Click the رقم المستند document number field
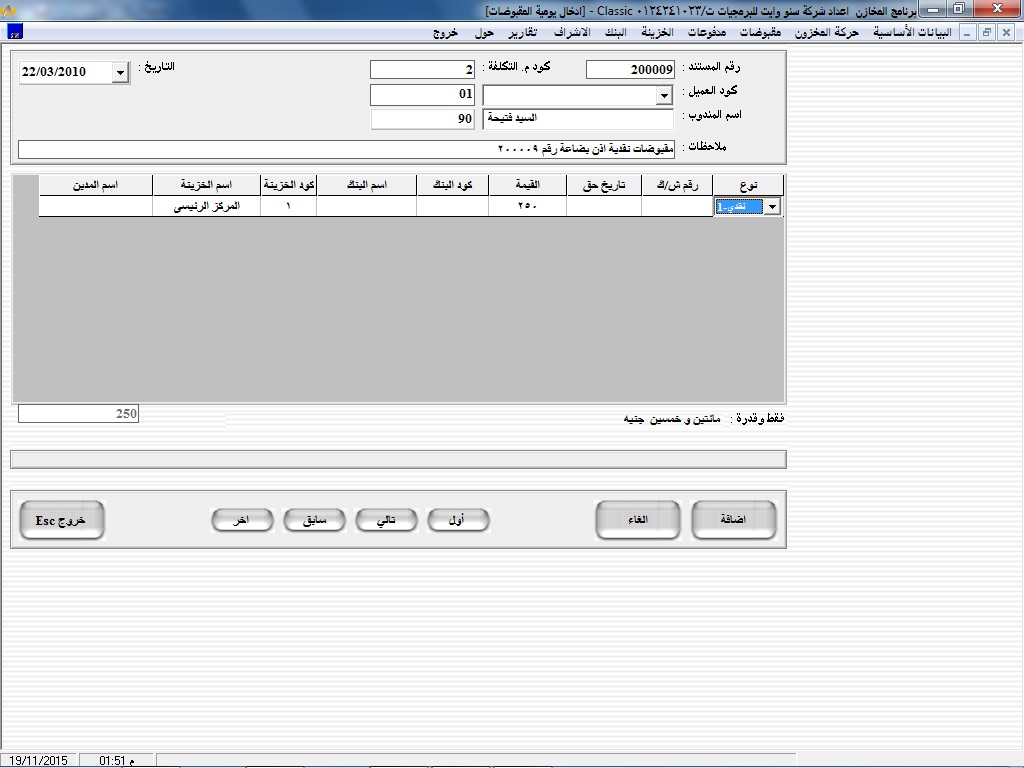The height and width of the screenshot is (768, 1024). 630,70
